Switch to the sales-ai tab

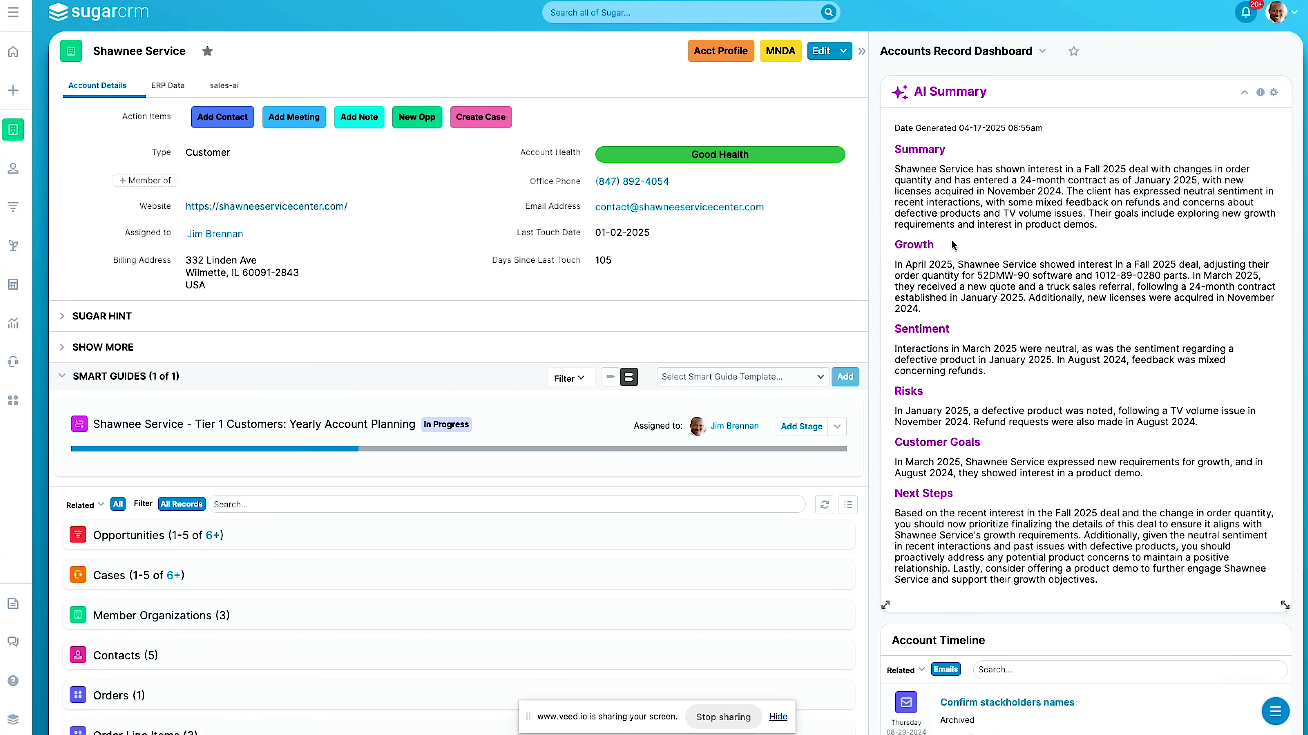click(x=224, y=86)
